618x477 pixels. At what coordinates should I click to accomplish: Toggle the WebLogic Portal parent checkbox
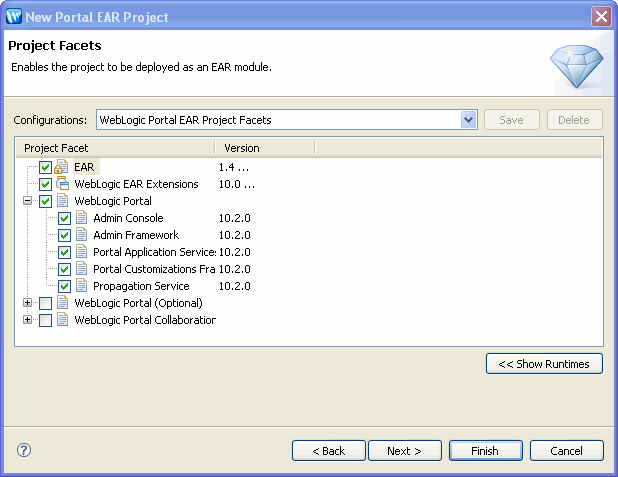click(x=45, y=201)
